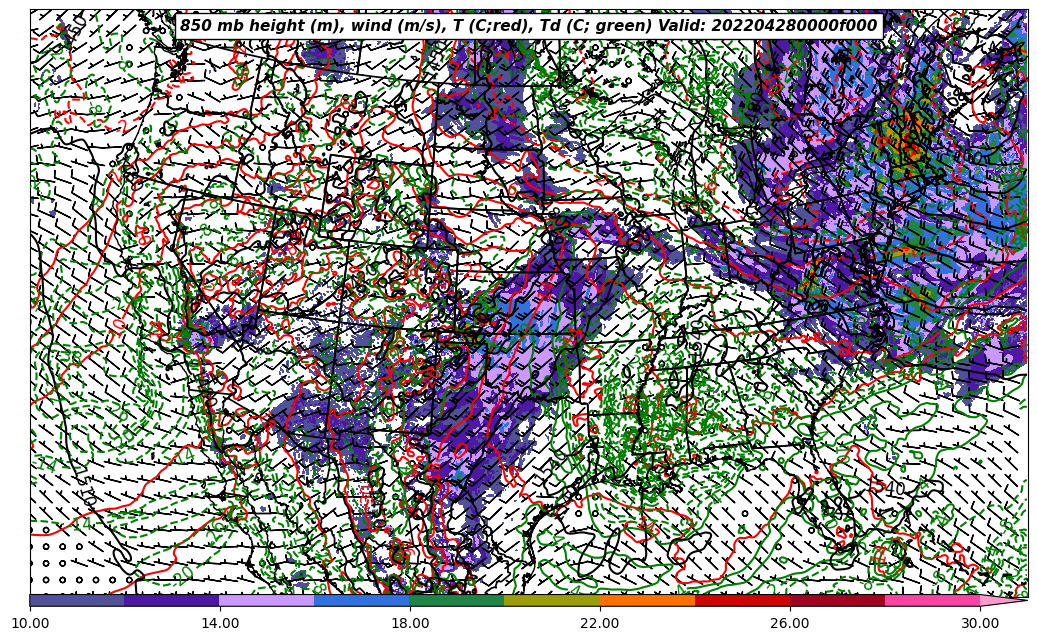
Task: Click the 14.00 colorbar tick label
Action: [220, 623]
